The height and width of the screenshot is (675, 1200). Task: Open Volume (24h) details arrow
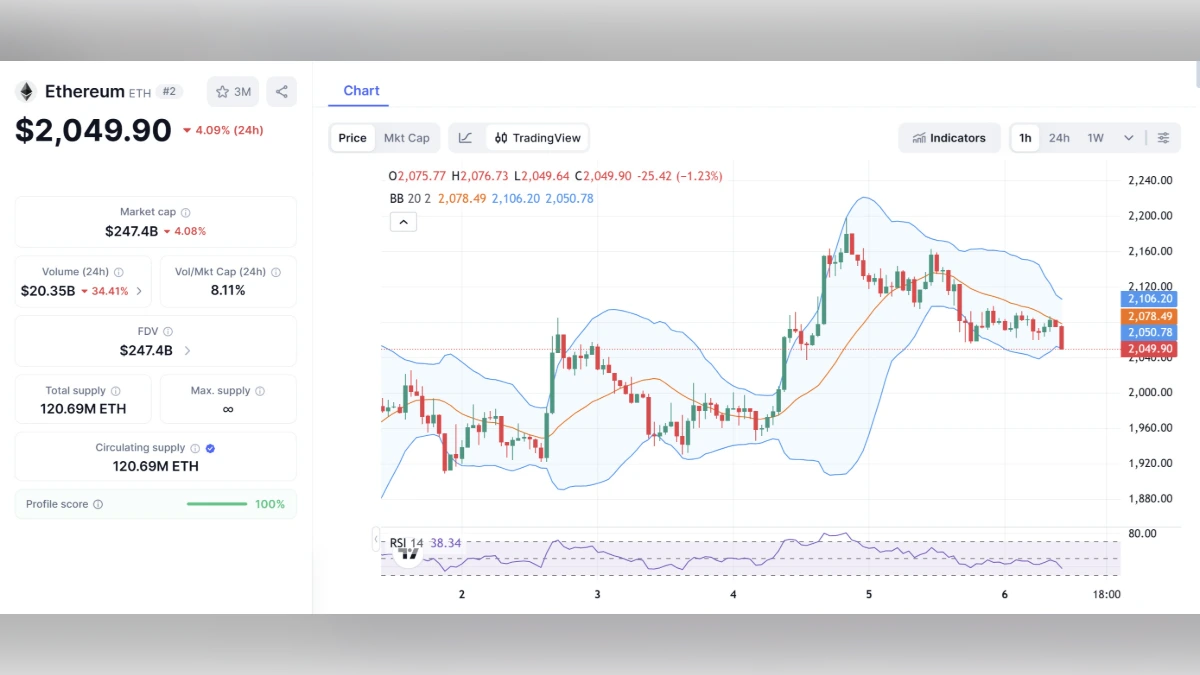(139, 291)
